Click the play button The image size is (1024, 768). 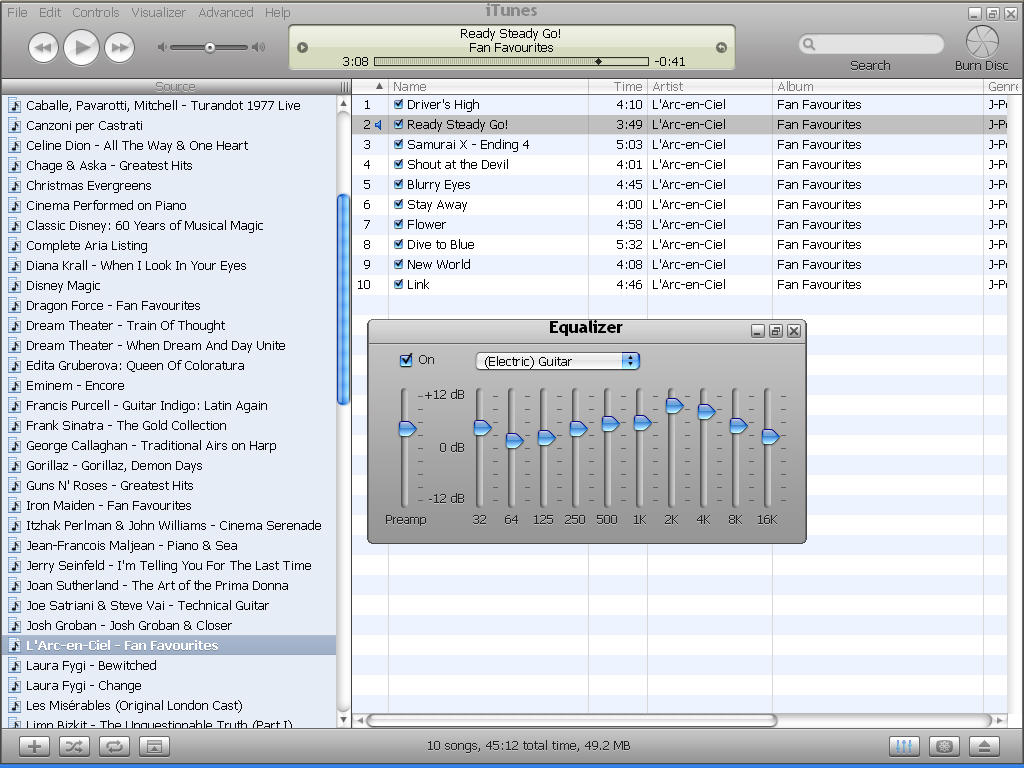(81, 47)
